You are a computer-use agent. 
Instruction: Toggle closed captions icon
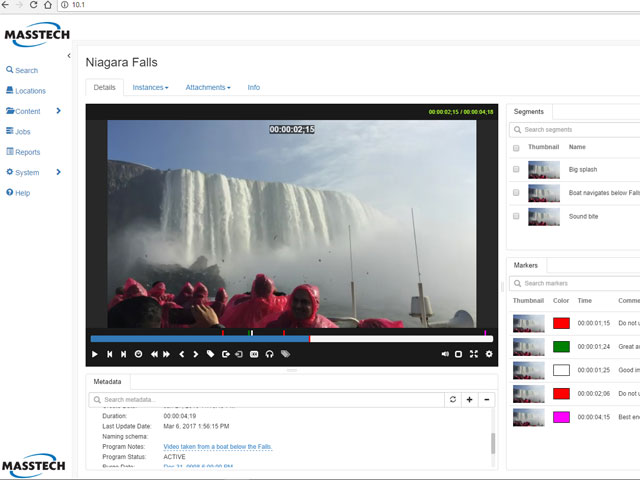pos(254,354)
